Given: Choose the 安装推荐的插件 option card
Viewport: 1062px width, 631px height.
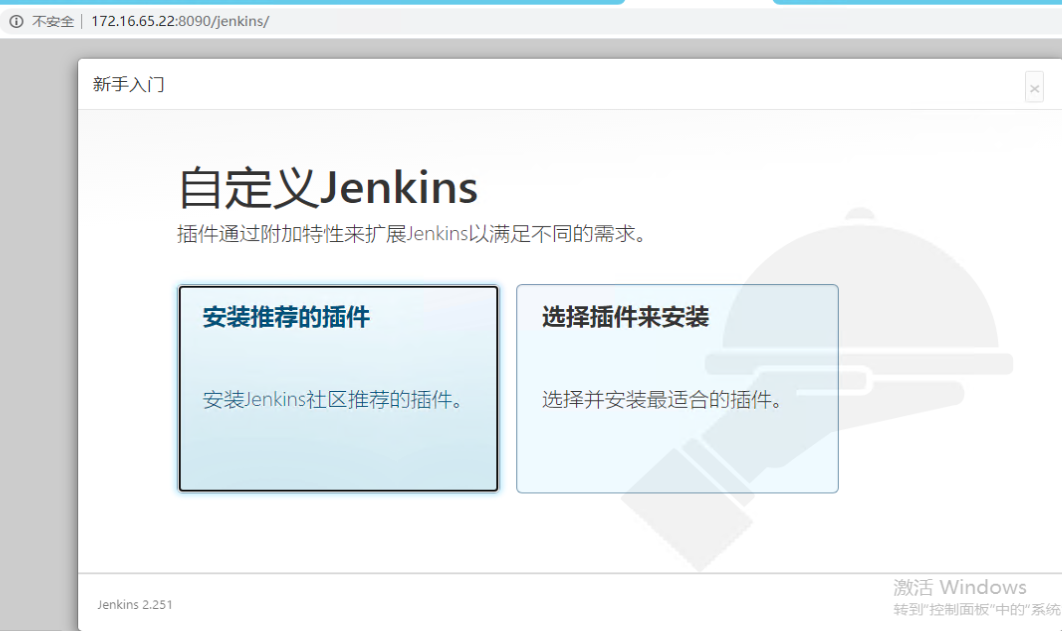Looking at the screenshot, I should click(338, 389).
